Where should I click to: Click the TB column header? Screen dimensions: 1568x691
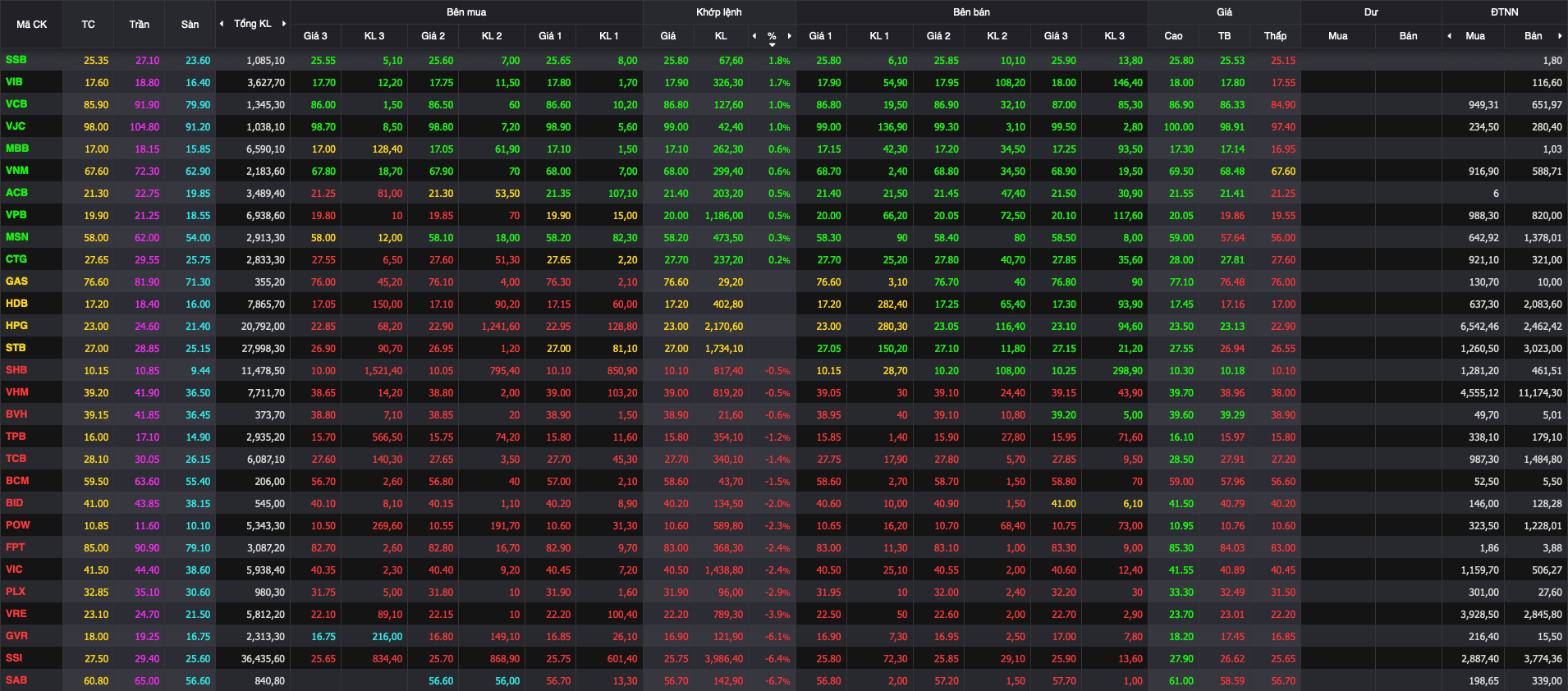[1225, 36]
